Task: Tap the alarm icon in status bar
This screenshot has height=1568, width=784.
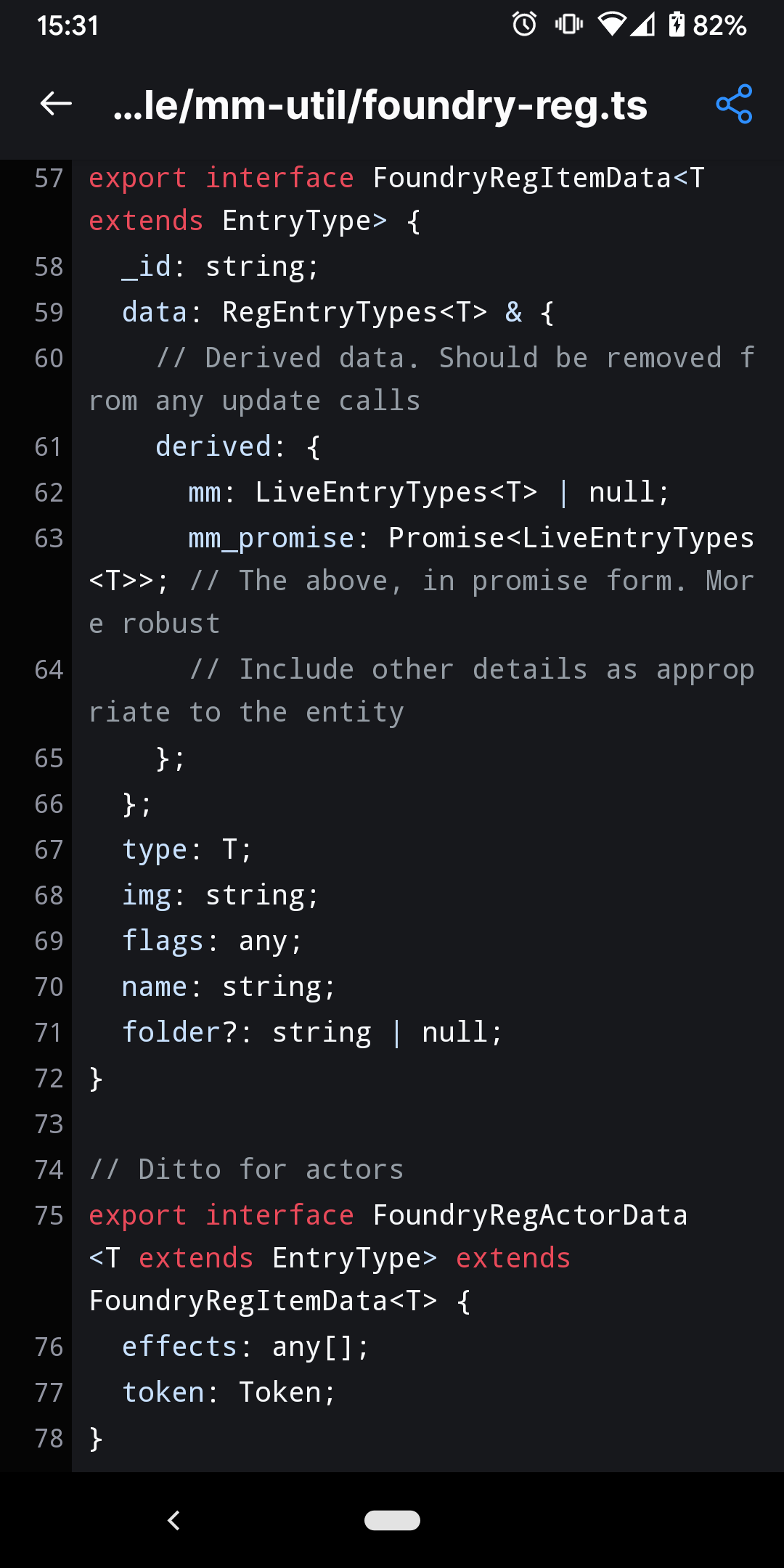Action: pos(524,25)
